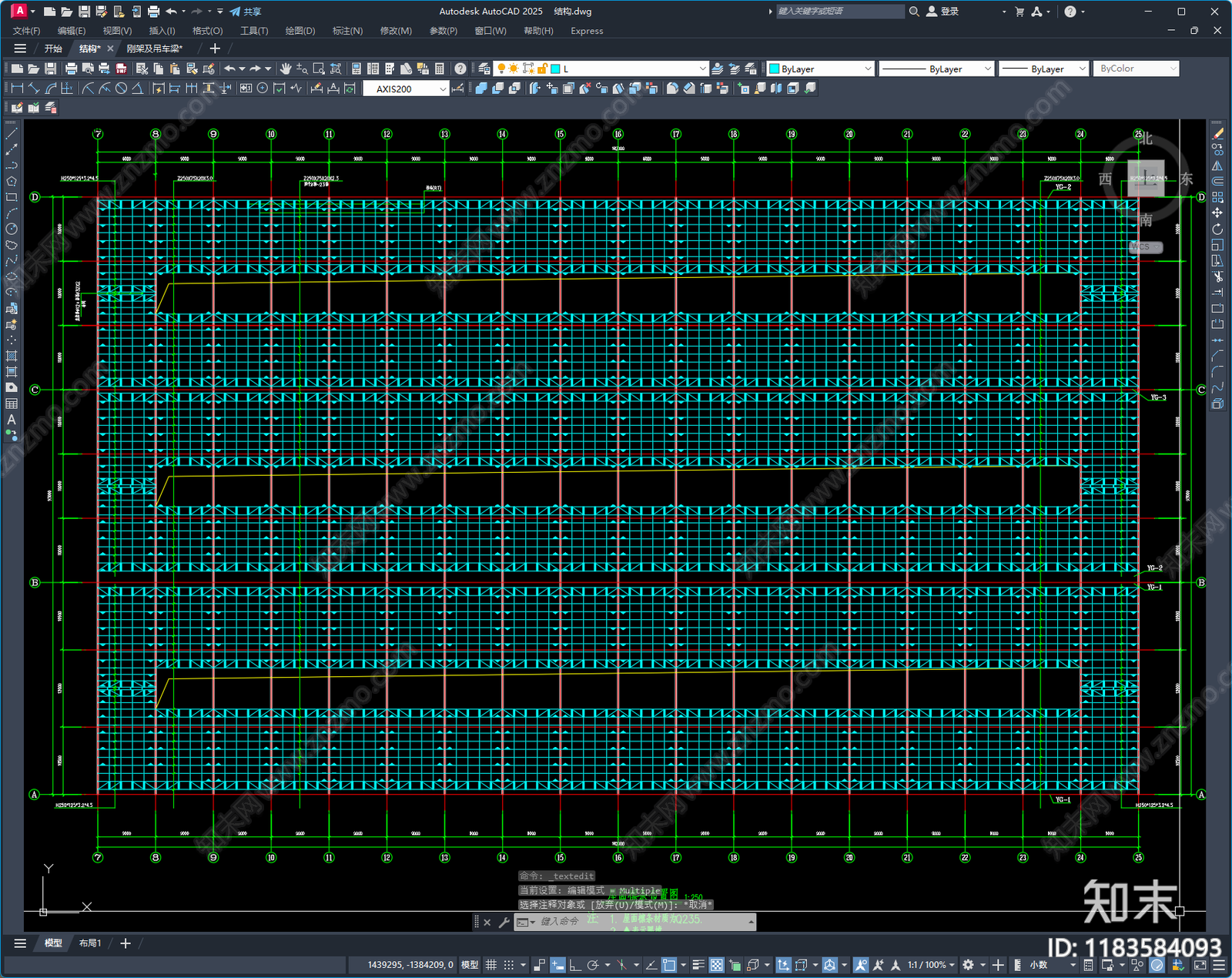
Task: Toggle snap mode in status bar
Action: (509, 965)
